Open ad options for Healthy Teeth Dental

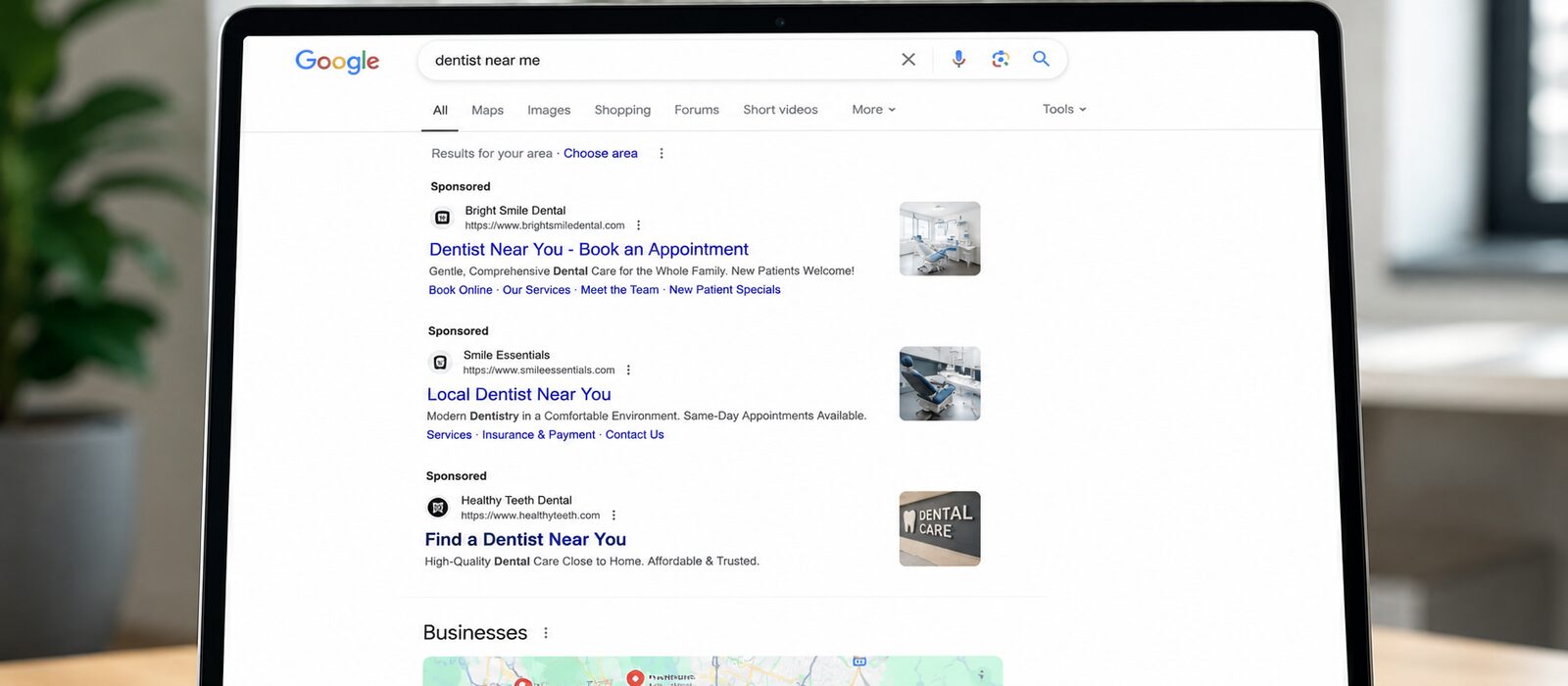613,515
